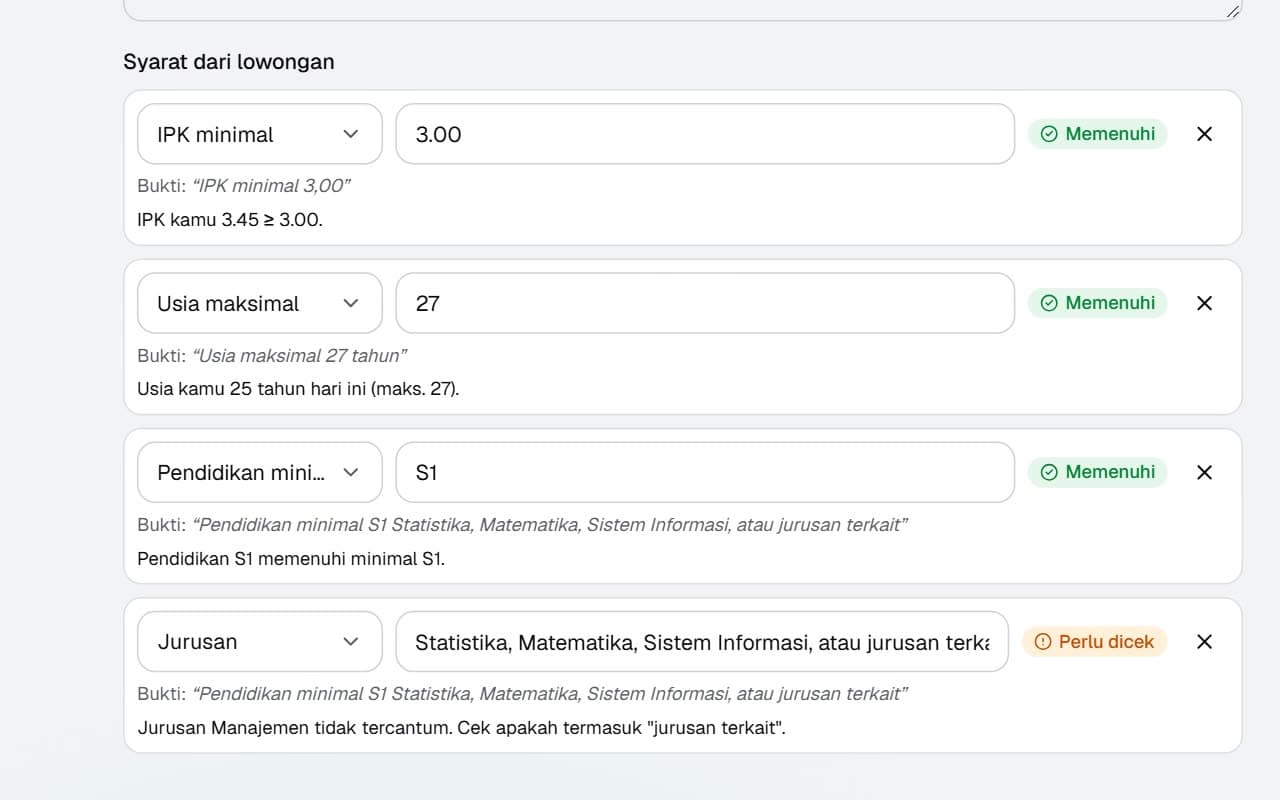This screenshot has height=800, width=1280.
Task: Open the IPK minimal type dropdown
Action: pyautogui.click(x=260, y=134)
